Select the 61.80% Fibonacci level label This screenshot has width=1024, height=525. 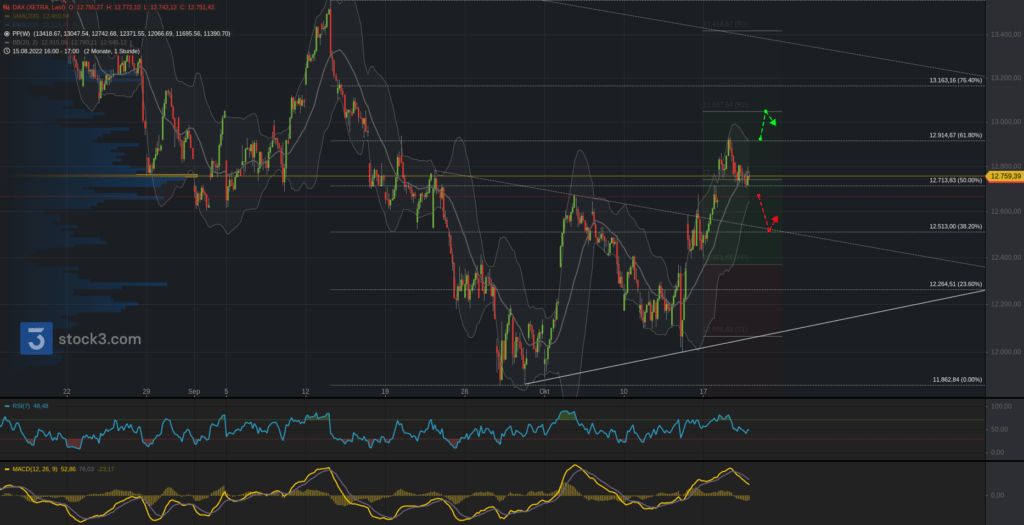[x=954, y=134]
